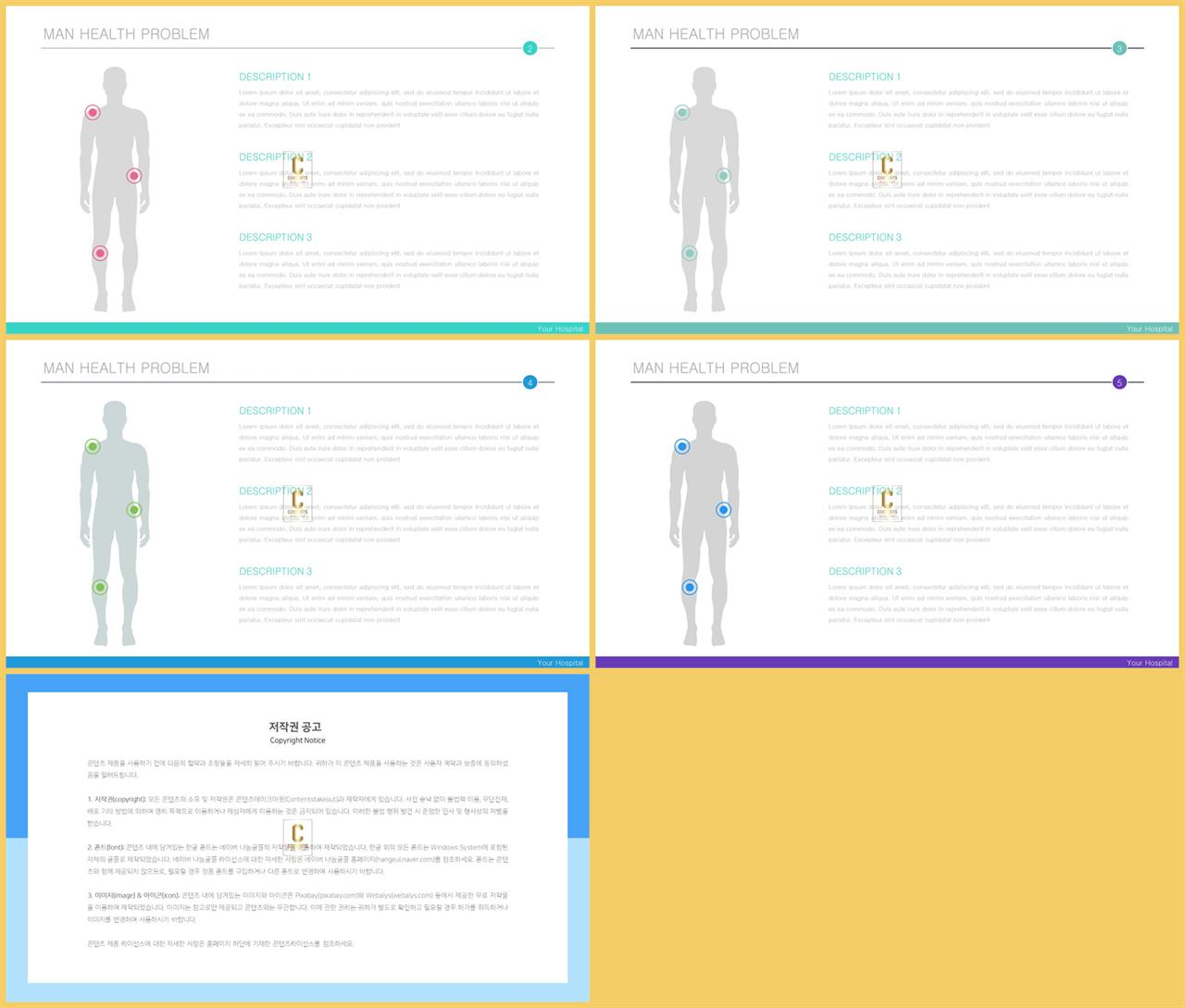This screenshot has height=1008, width=1185.
Task: Click the "MAN HEALTH PROBLEM" title on slide 4
Action: (127, 368)
